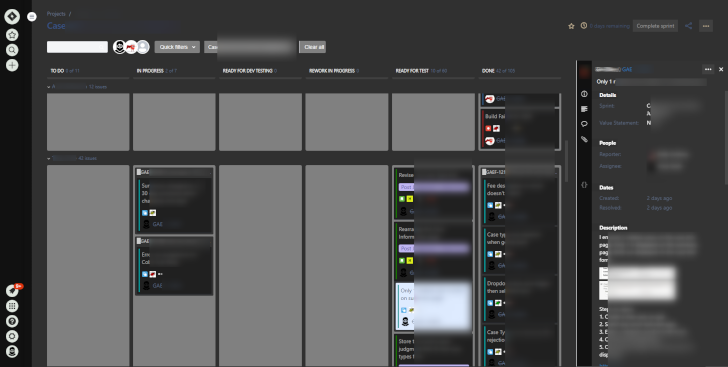Click the assignee avatar on Sur… card

(146, 224)
